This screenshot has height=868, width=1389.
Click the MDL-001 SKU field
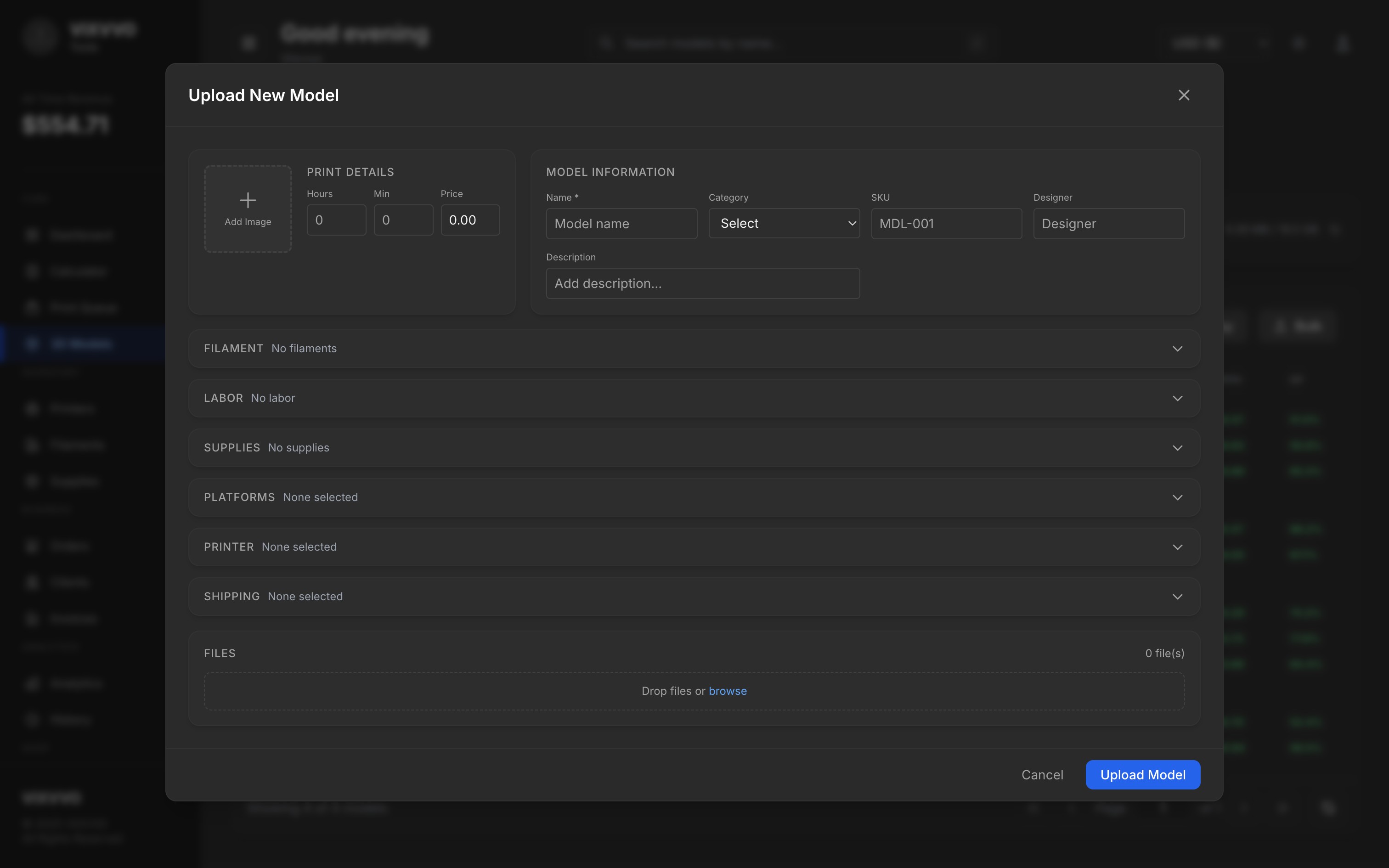(946, 223)
